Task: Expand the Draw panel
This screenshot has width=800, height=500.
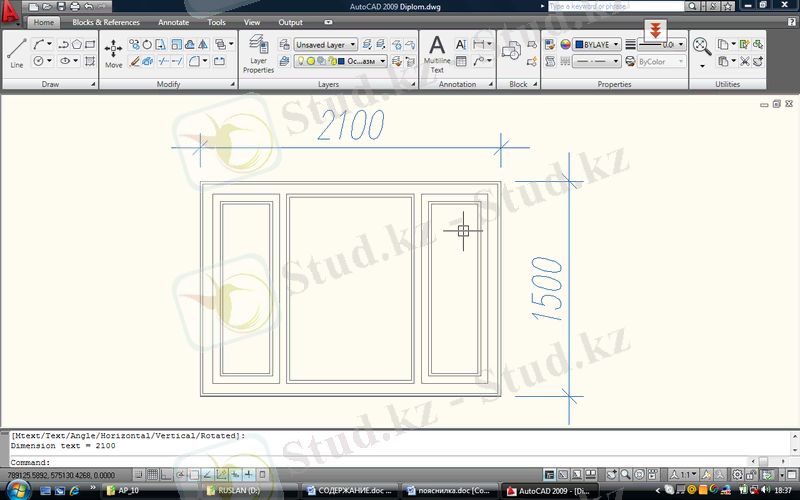Action: click(x=93, y=84)
